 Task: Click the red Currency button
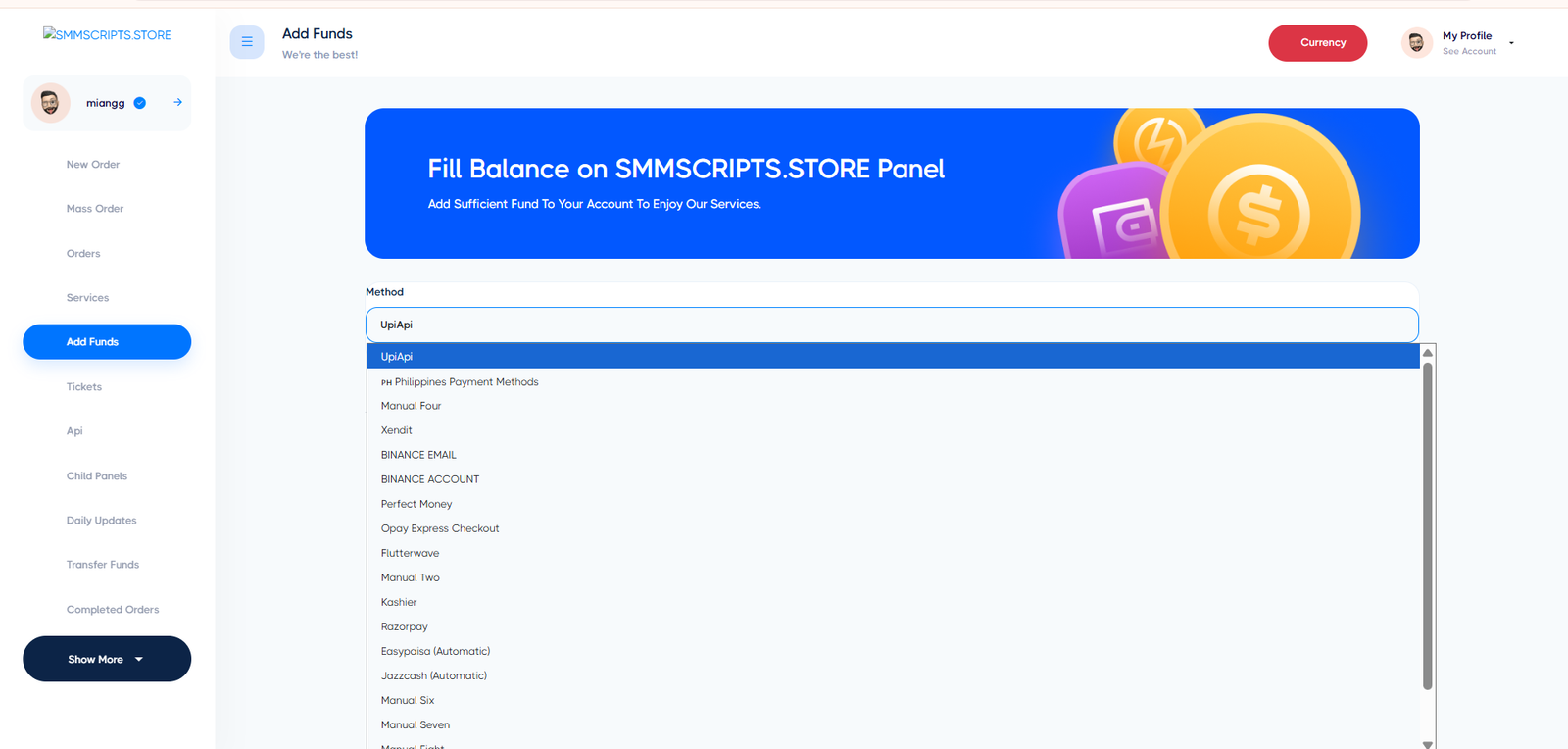(1318, 43)
